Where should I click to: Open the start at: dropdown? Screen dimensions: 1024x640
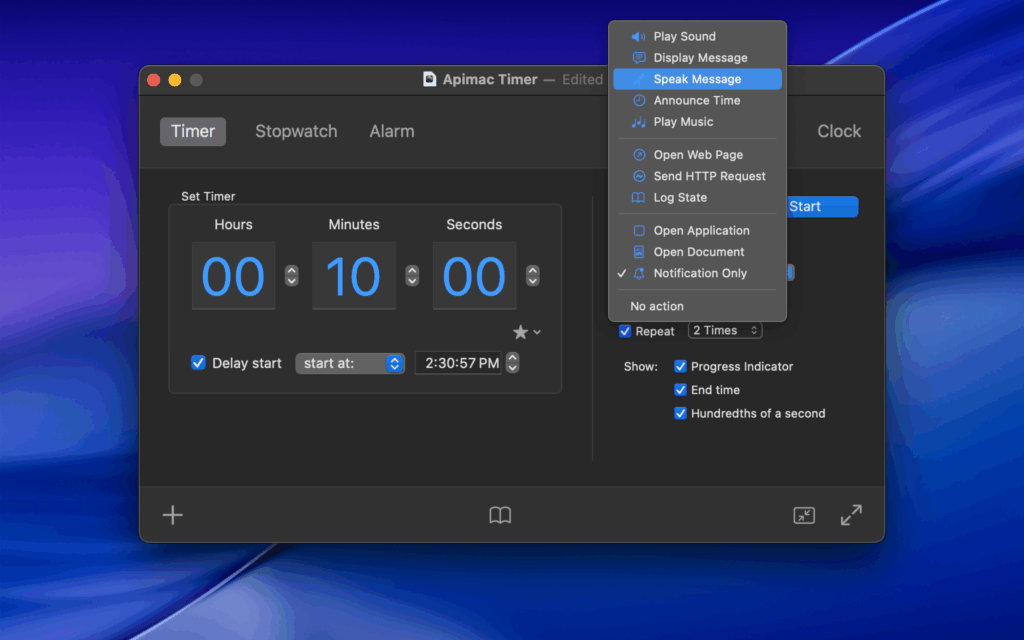[350, 363]
